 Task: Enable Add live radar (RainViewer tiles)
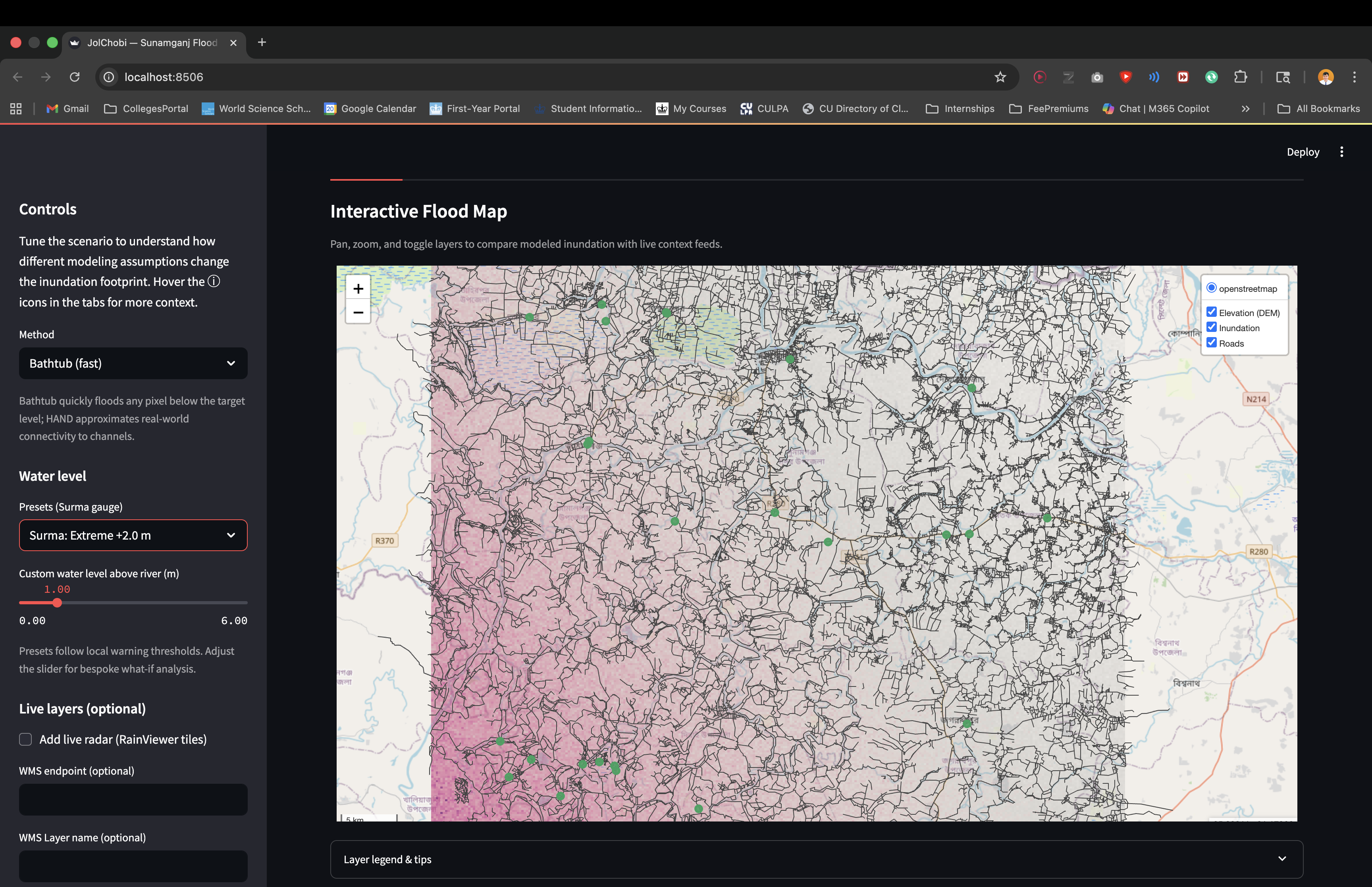[25, 740]
